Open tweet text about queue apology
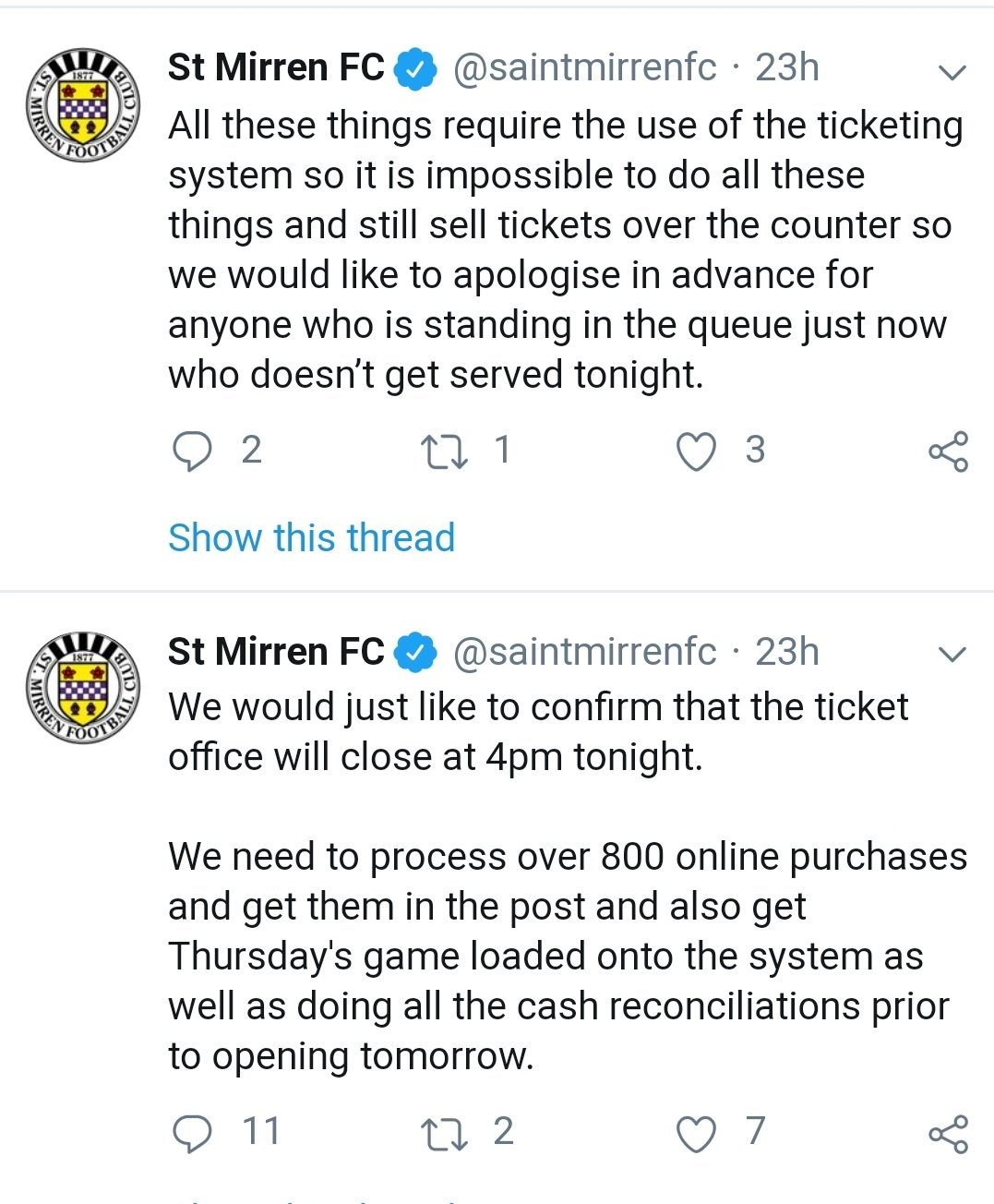 point(565,250)
